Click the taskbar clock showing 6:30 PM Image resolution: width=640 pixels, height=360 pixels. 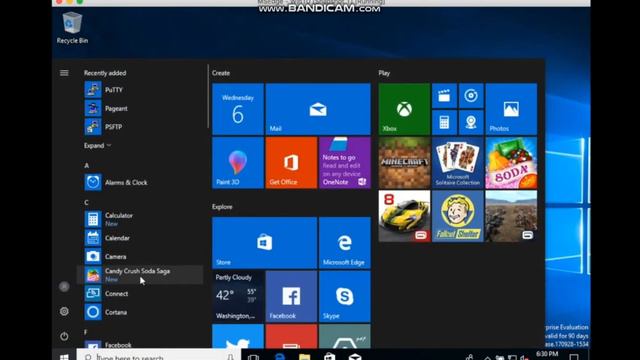pos(547,354)
